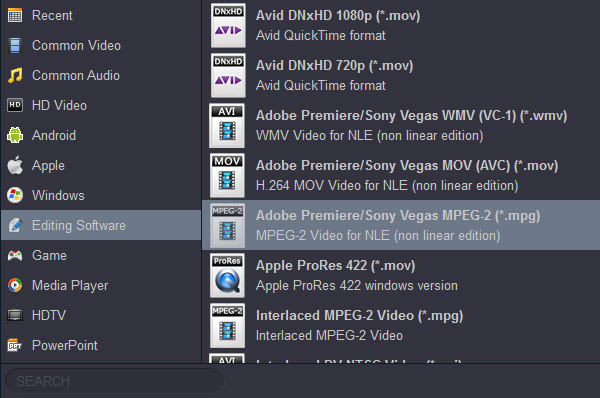Click the Windows logo icon
The height and width of the screenshot is (398, 600).
point(15,195)
